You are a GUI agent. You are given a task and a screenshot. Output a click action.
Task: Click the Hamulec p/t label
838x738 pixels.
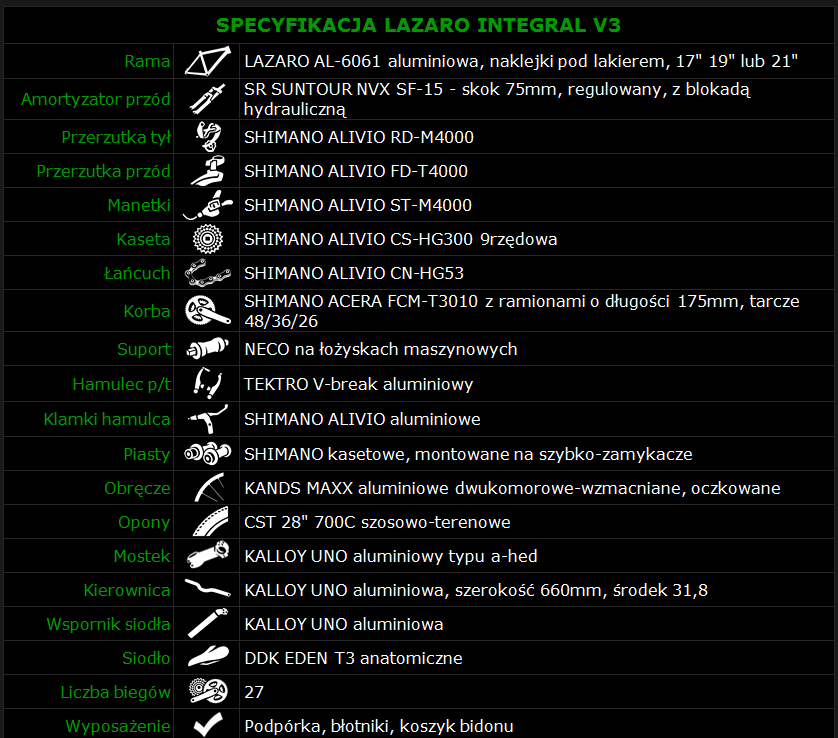point(122,384)
